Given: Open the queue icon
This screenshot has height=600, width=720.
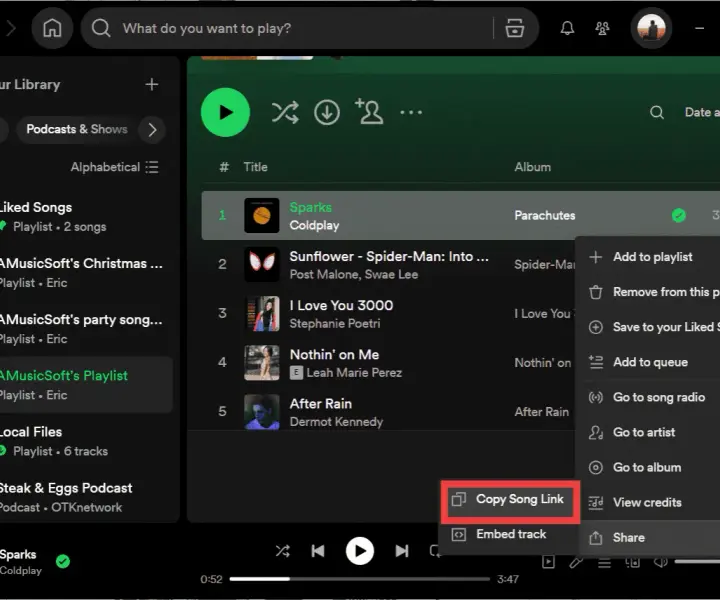Looking at the screenshot, I should pos(604,562).
